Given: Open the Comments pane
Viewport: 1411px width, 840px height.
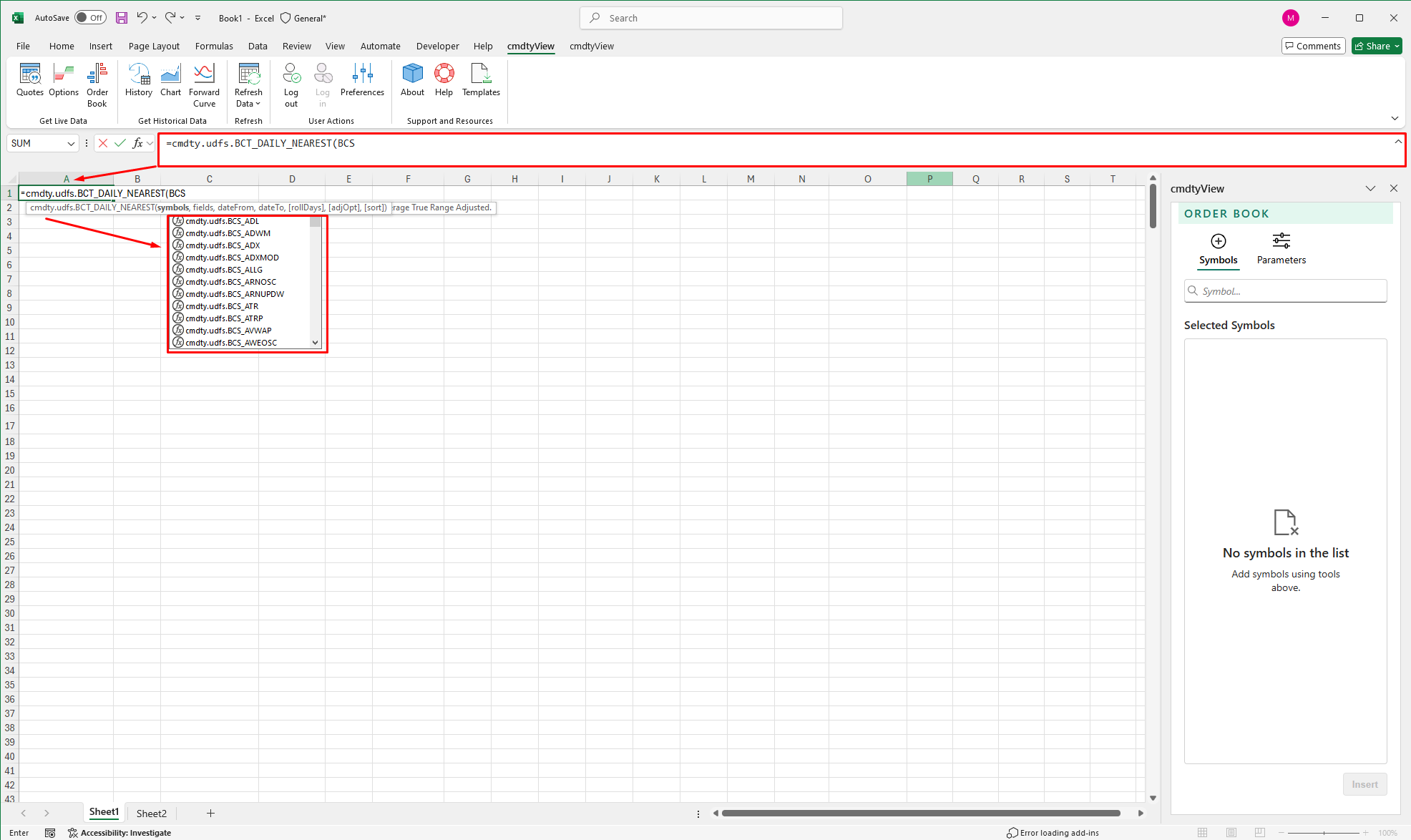Looking at the screenshot, I should [x=1313, y=46].
